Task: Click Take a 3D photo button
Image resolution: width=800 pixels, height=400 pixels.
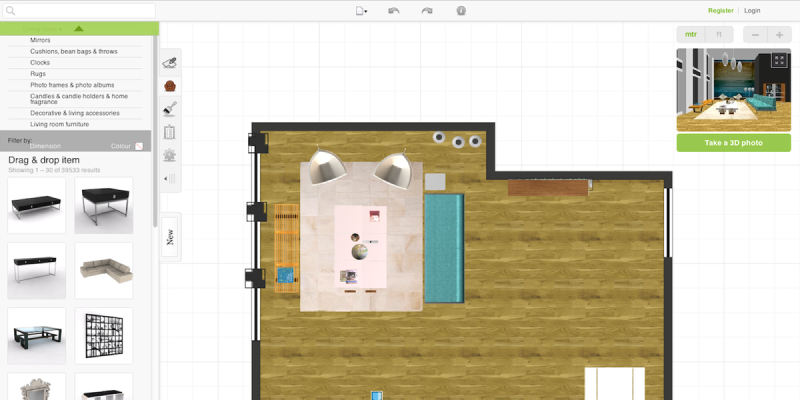Action: coord(734,143)
